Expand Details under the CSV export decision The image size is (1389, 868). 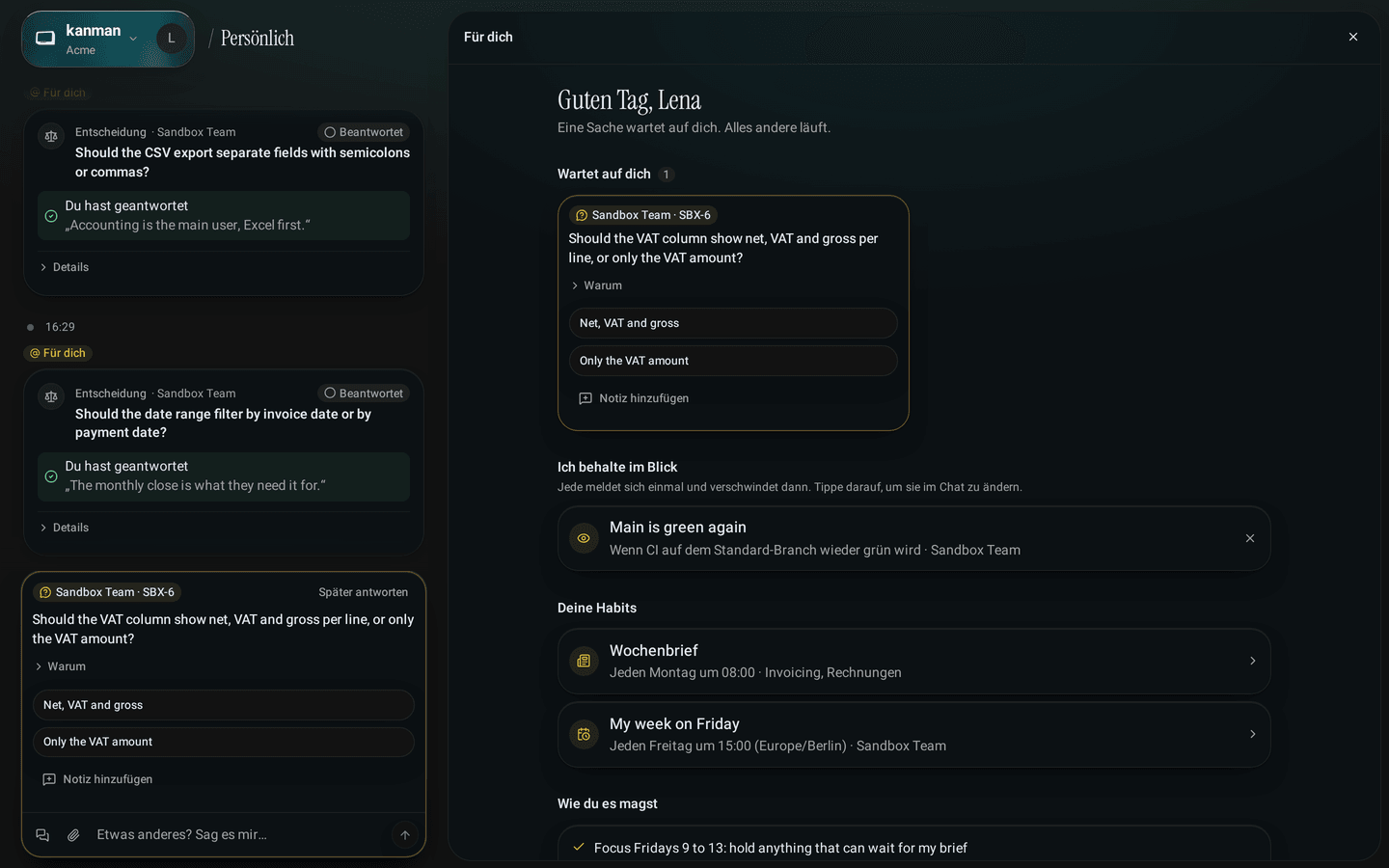(x=65, y=267)
